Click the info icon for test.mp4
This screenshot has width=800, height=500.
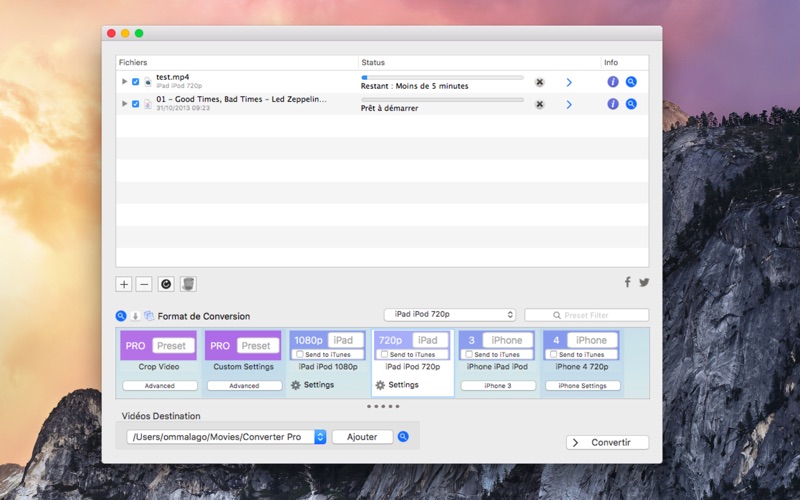613,82
